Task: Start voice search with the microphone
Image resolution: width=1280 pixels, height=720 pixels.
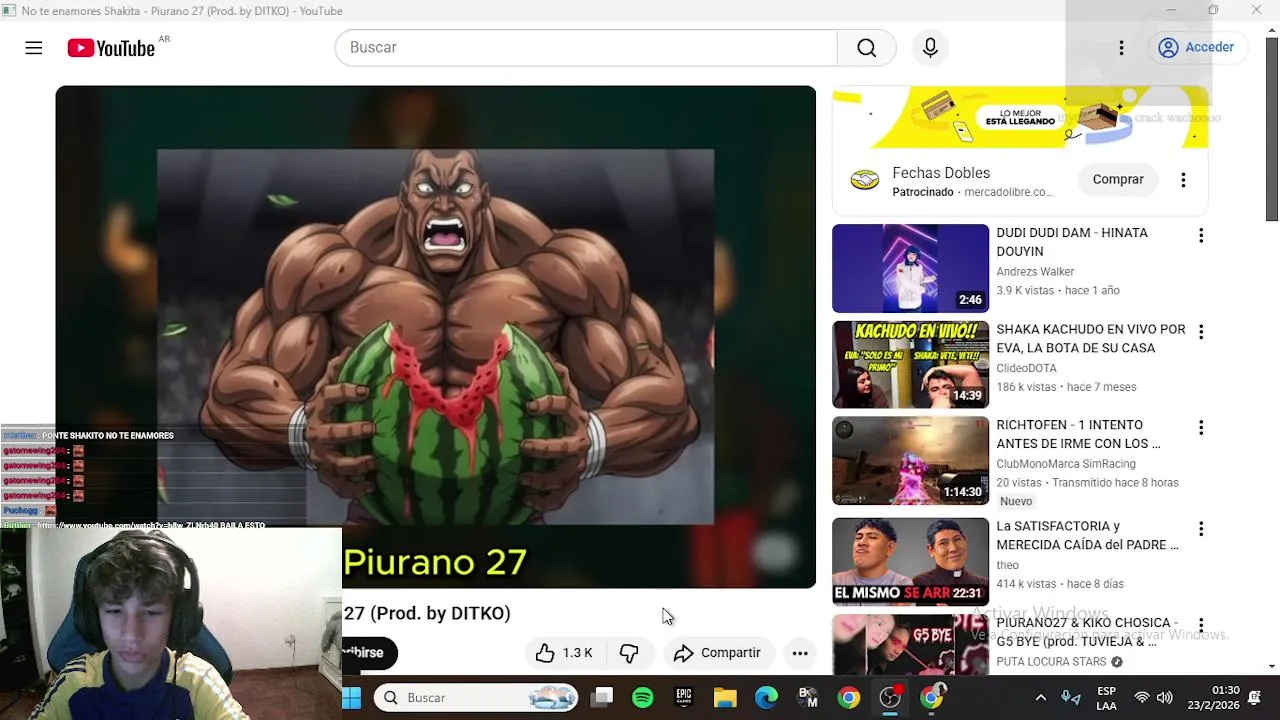Action: [930, 47]
